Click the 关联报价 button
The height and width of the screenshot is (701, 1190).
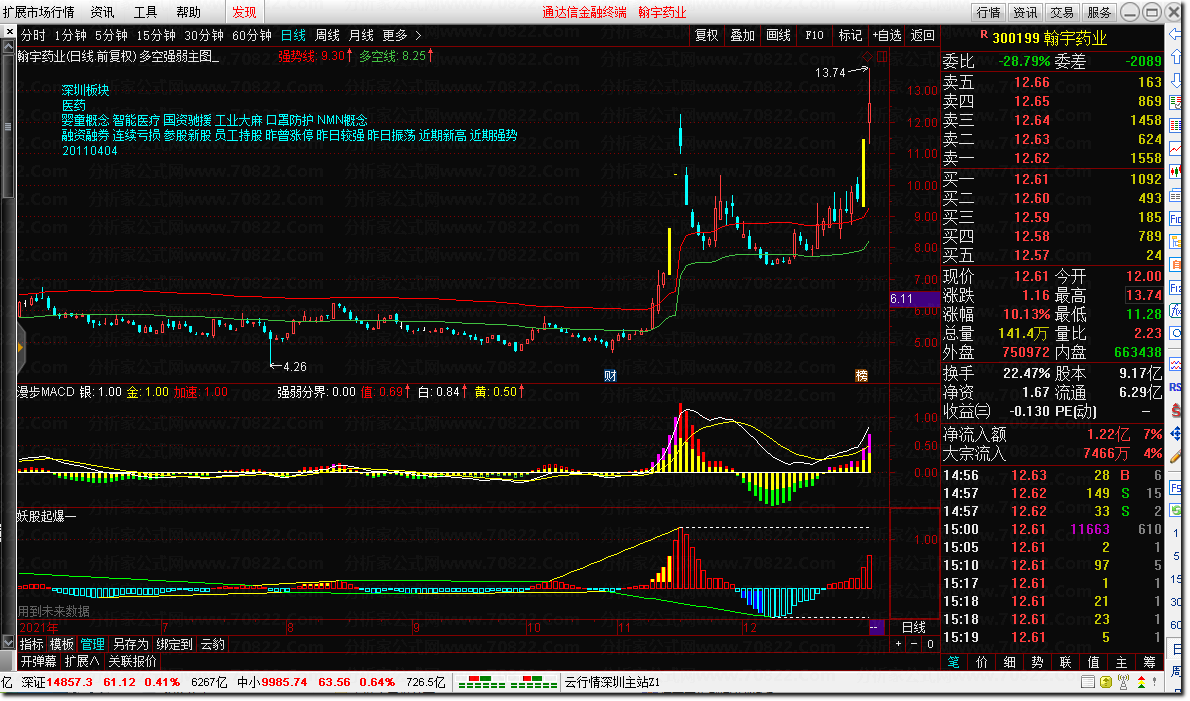click(x=132, y=662)
